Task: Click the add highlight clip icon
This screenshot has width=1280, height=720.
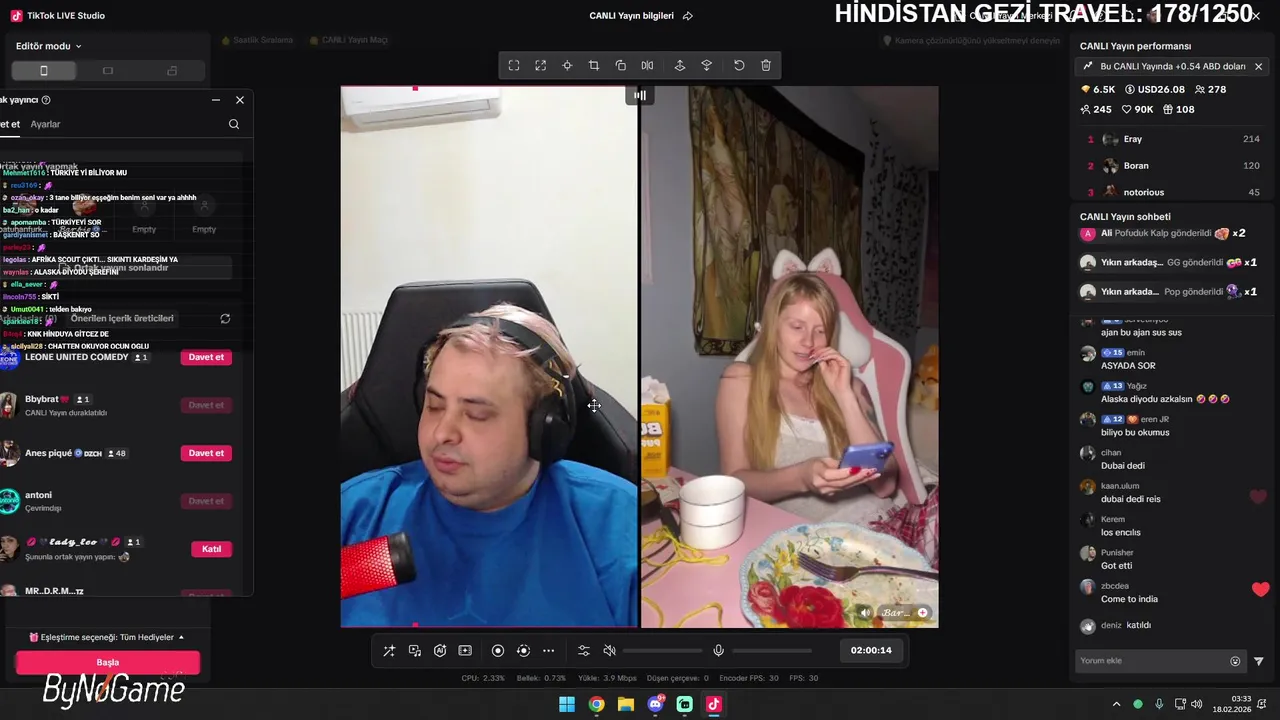Action: (465, 650)
